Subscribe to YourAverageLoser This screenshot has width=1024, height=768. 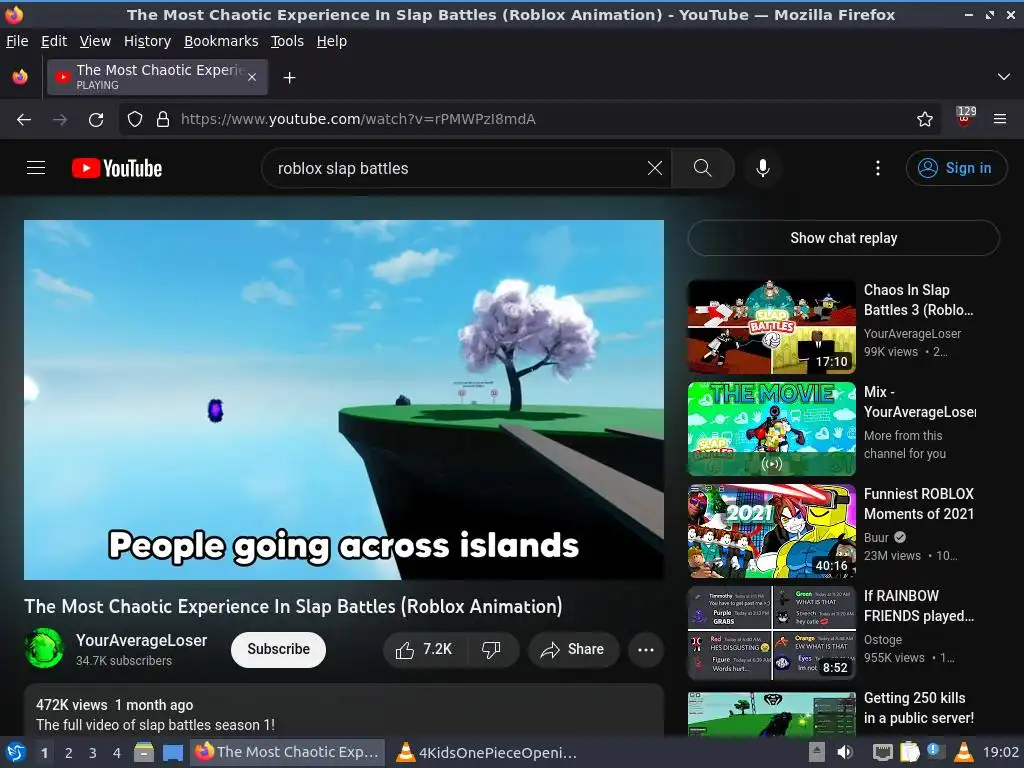pyautogui.click(x=278, y=649)
